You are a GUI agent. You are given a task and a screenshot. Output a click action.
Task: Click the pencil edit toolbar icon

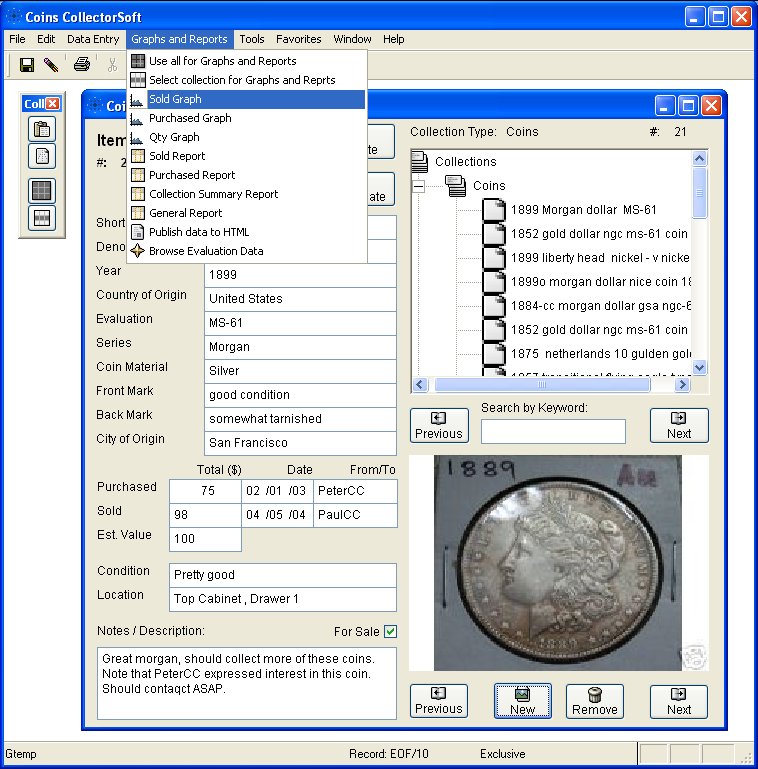(51, 64)
